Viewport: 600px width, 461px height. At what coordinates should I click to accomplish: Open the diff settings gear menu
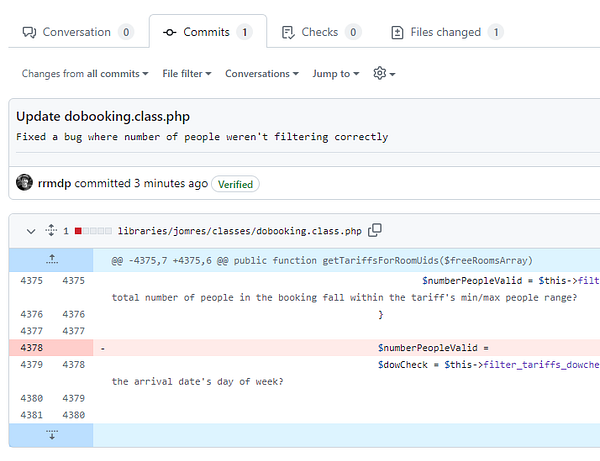384,73
